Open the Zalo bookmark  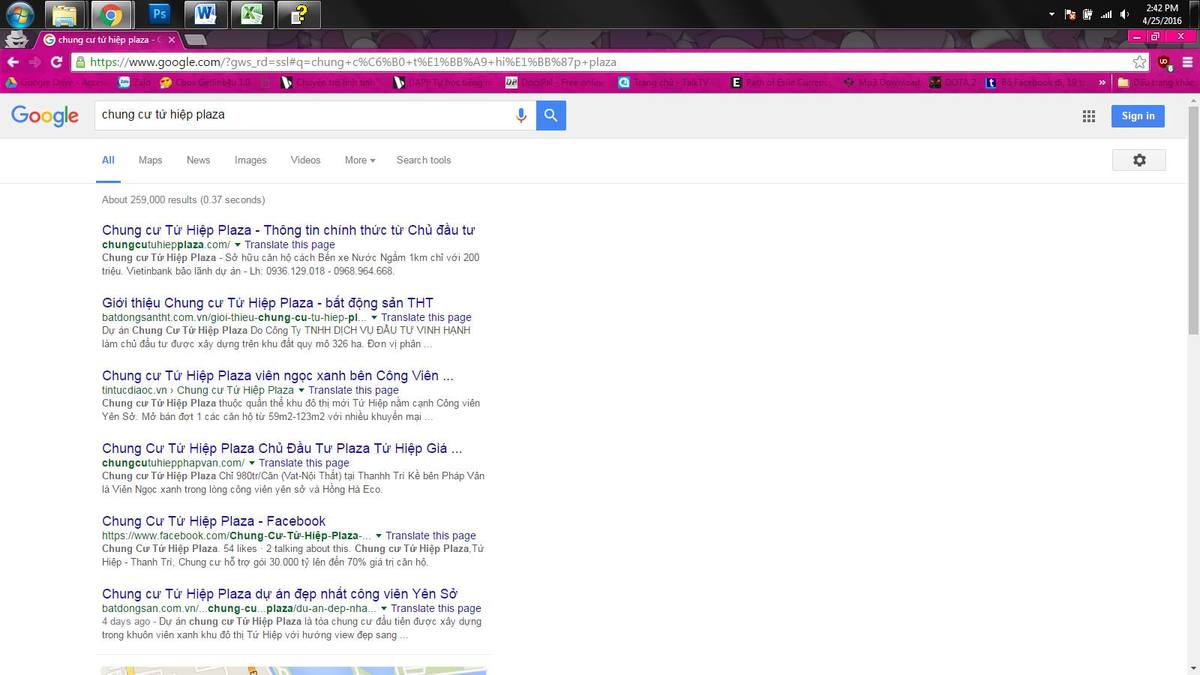point(133,82)
